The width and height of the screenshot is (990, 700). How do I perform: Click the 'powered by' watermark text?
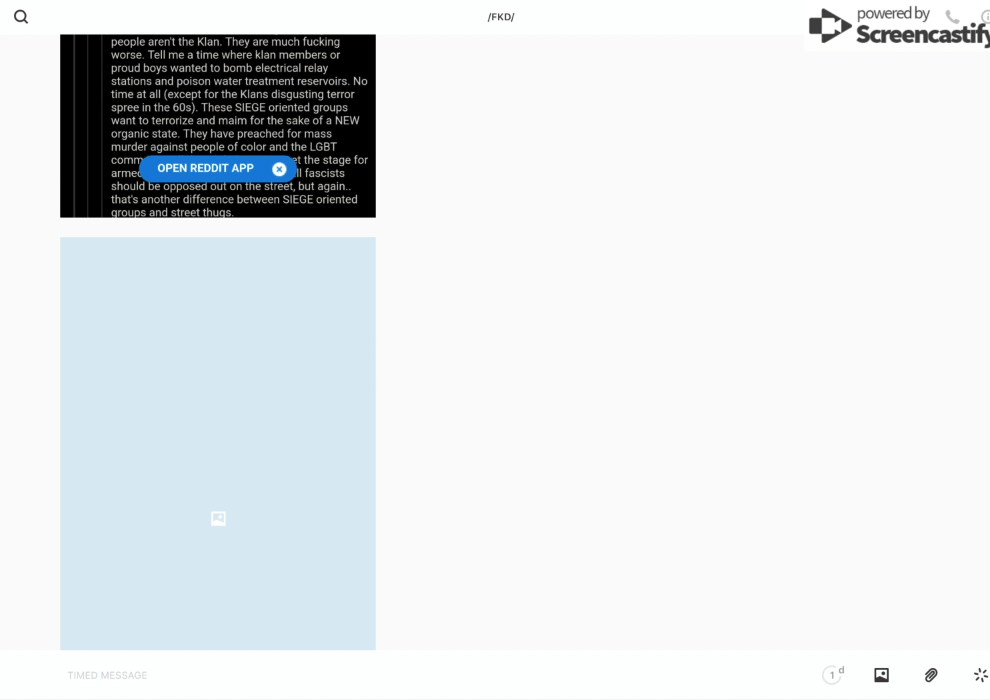893,14
